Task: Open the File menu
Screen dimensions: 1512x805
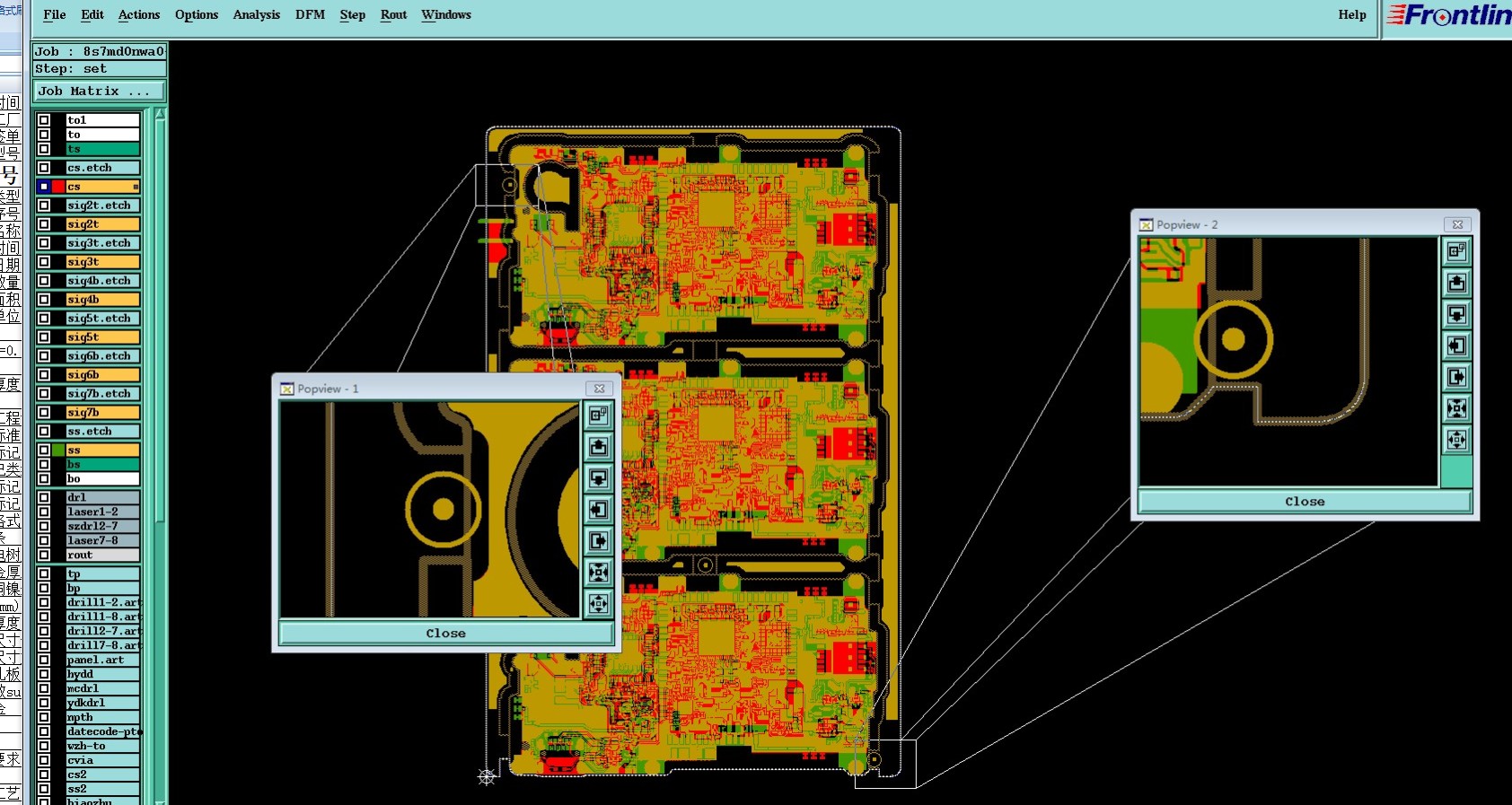Action: [x=54, y=14]
